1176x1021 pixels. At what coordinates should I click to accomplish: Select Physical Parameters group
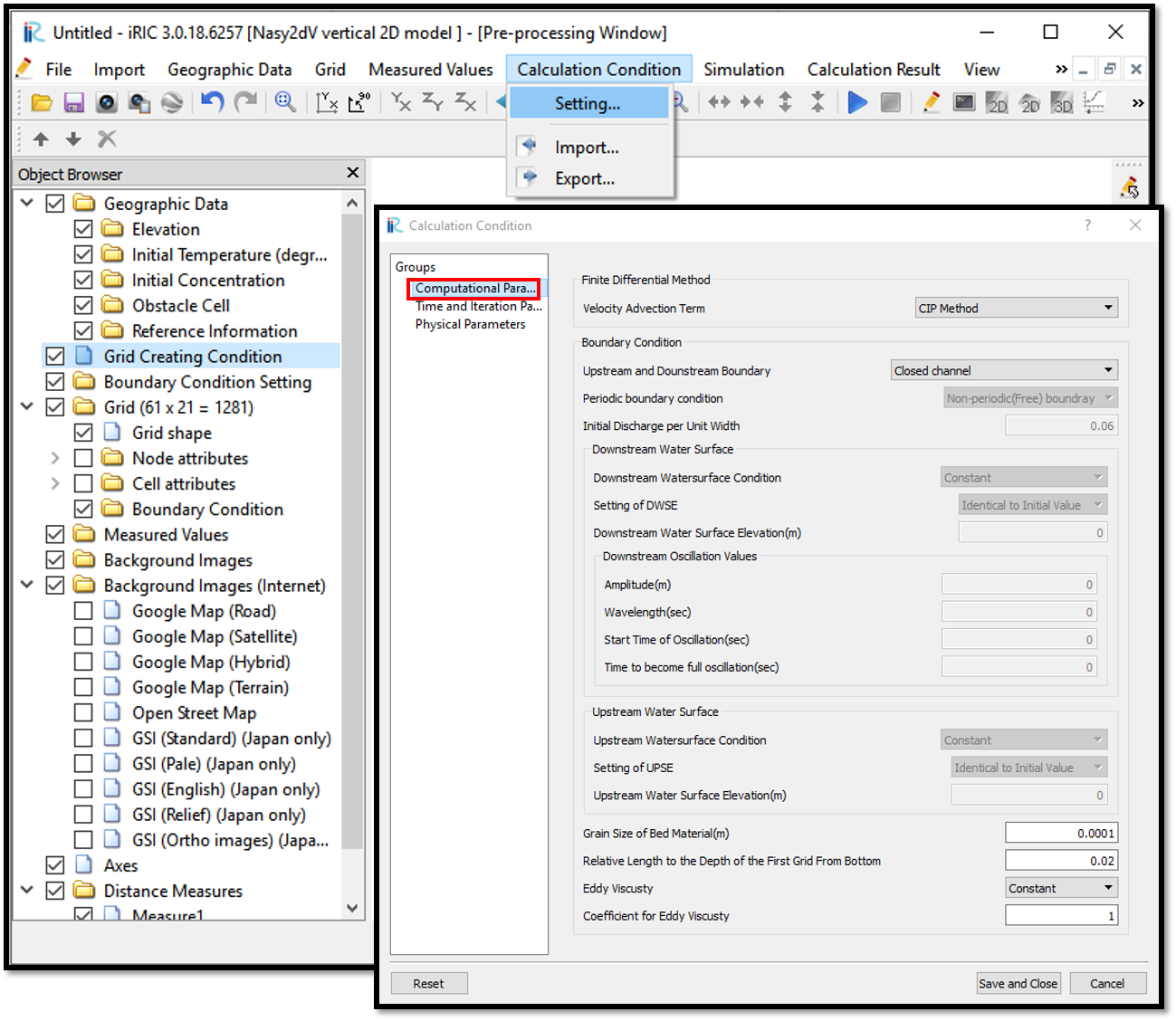point(470,324)
